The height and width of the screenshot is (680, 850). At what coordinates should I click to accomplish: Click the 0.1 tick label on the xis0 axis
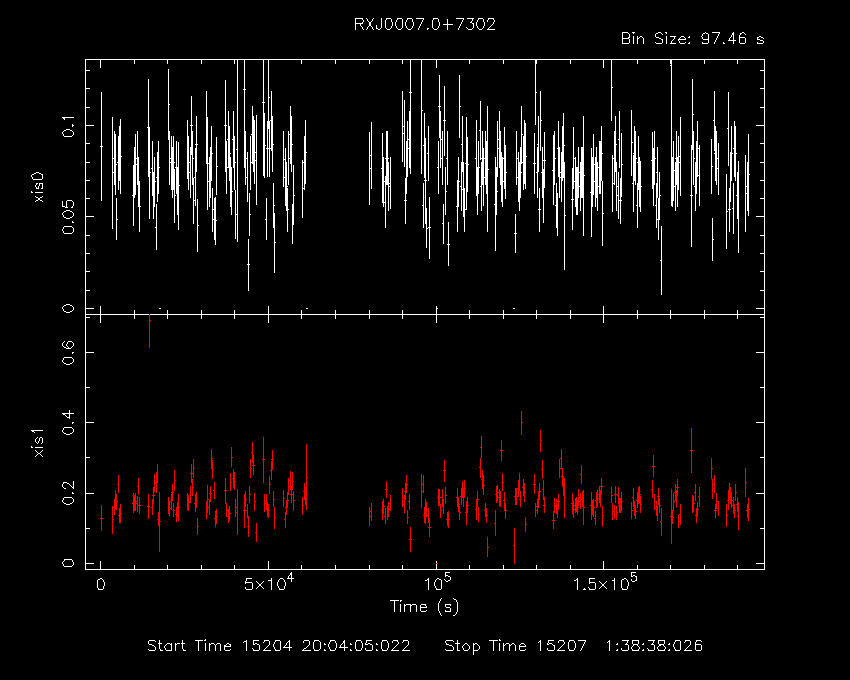(x=68, y=126)
